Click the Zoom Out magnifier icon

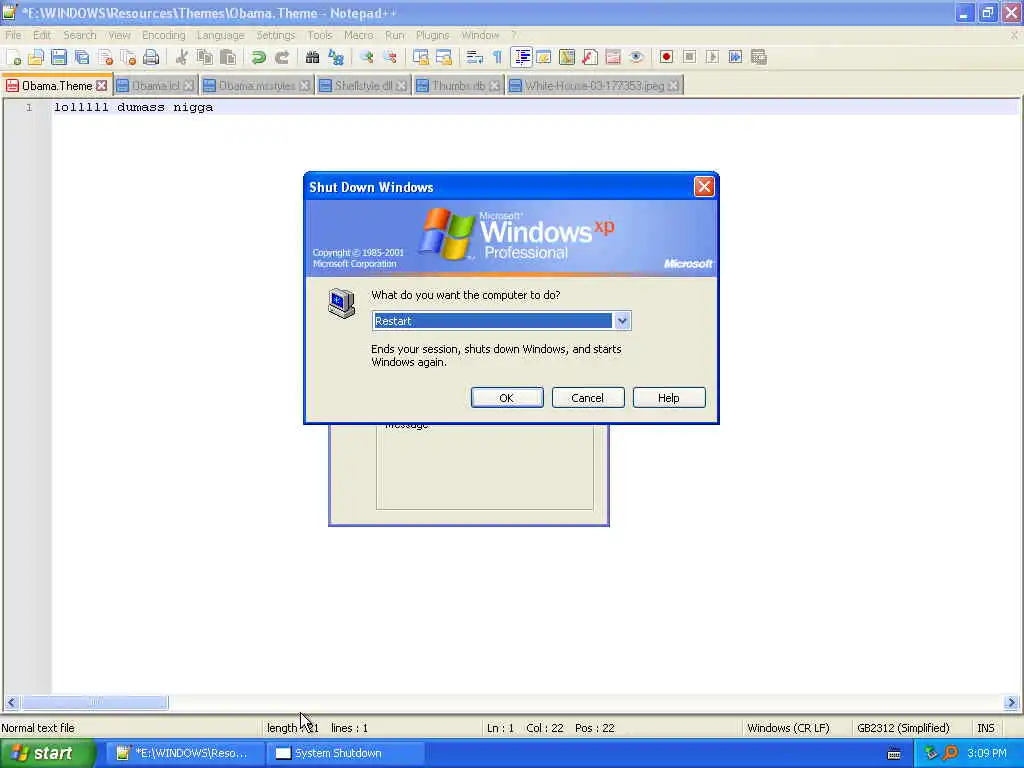pos(390,57)
